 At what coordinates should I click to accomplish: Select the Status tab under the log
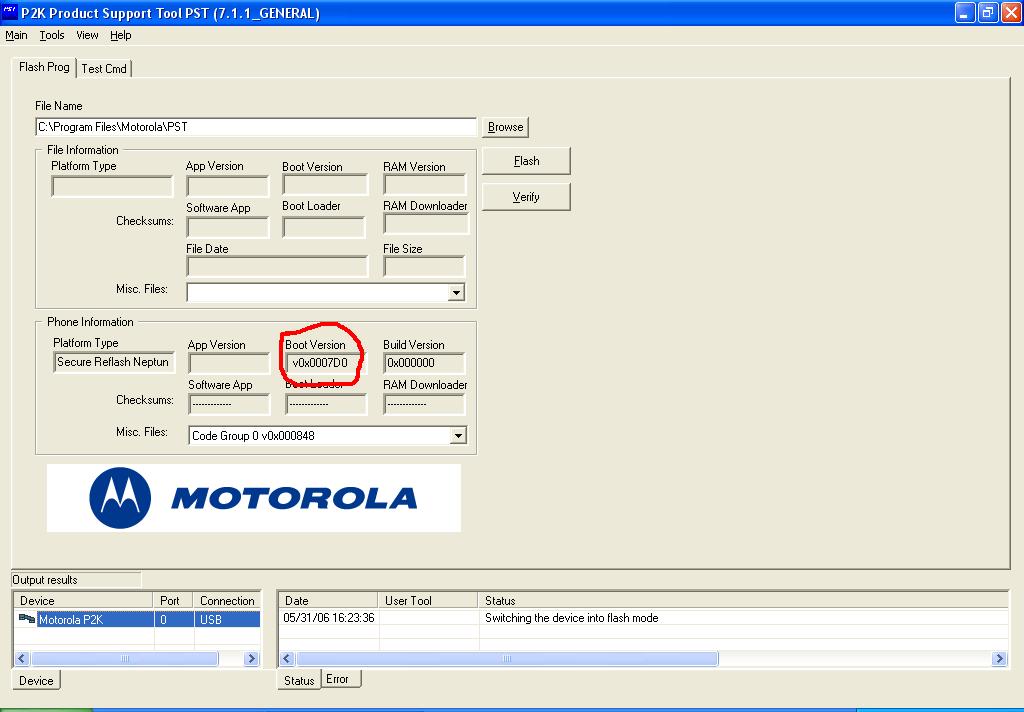pyautogui.click(x=299, y=681)
